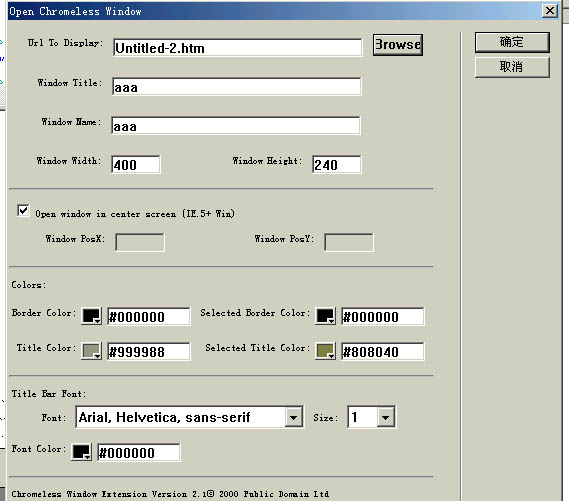
Task: Open the Border Color picker swatch
Action: [x=91, y=316]
